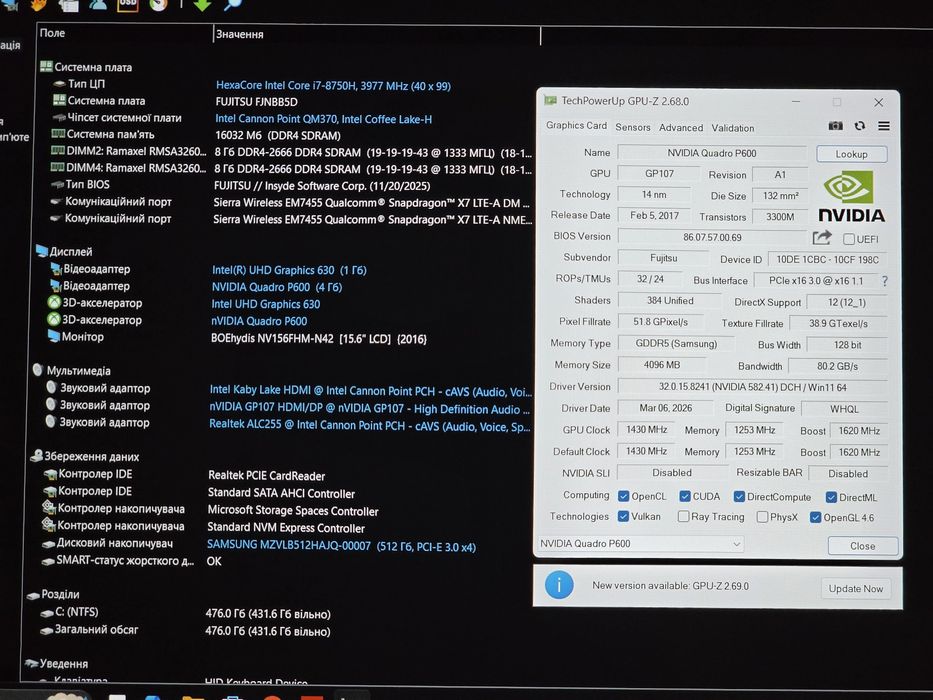
Task: Take a GPU-Z screenshot with camera icon
Action: point(835,126)
